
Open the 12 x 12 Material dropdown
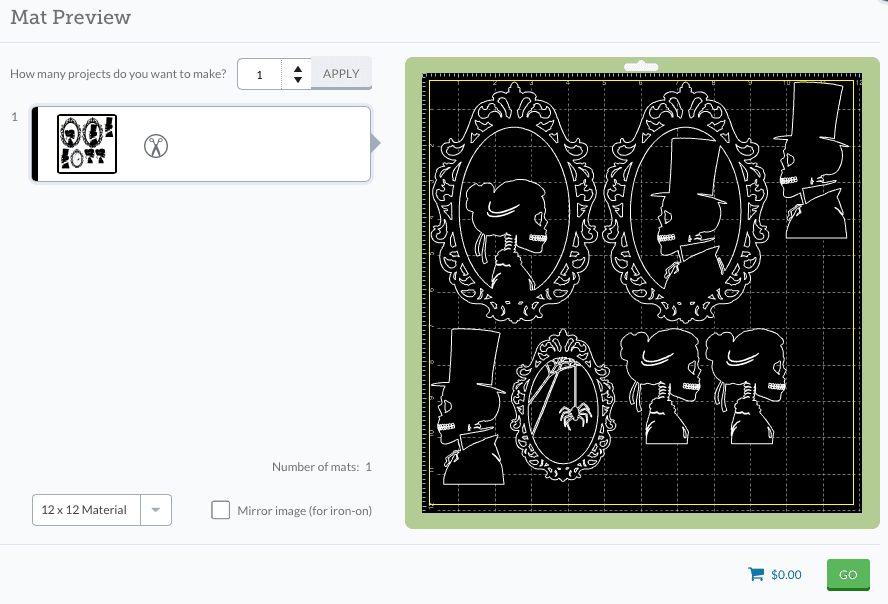102,510
